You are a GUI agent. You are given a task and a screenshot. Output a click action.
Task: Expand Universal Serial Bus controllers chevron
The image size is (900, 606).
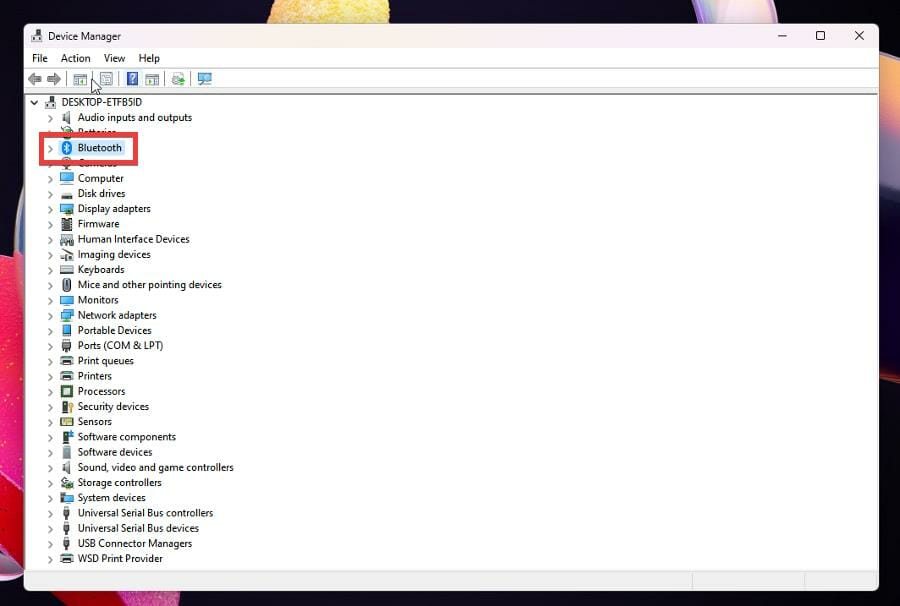(x=50, y=513)
